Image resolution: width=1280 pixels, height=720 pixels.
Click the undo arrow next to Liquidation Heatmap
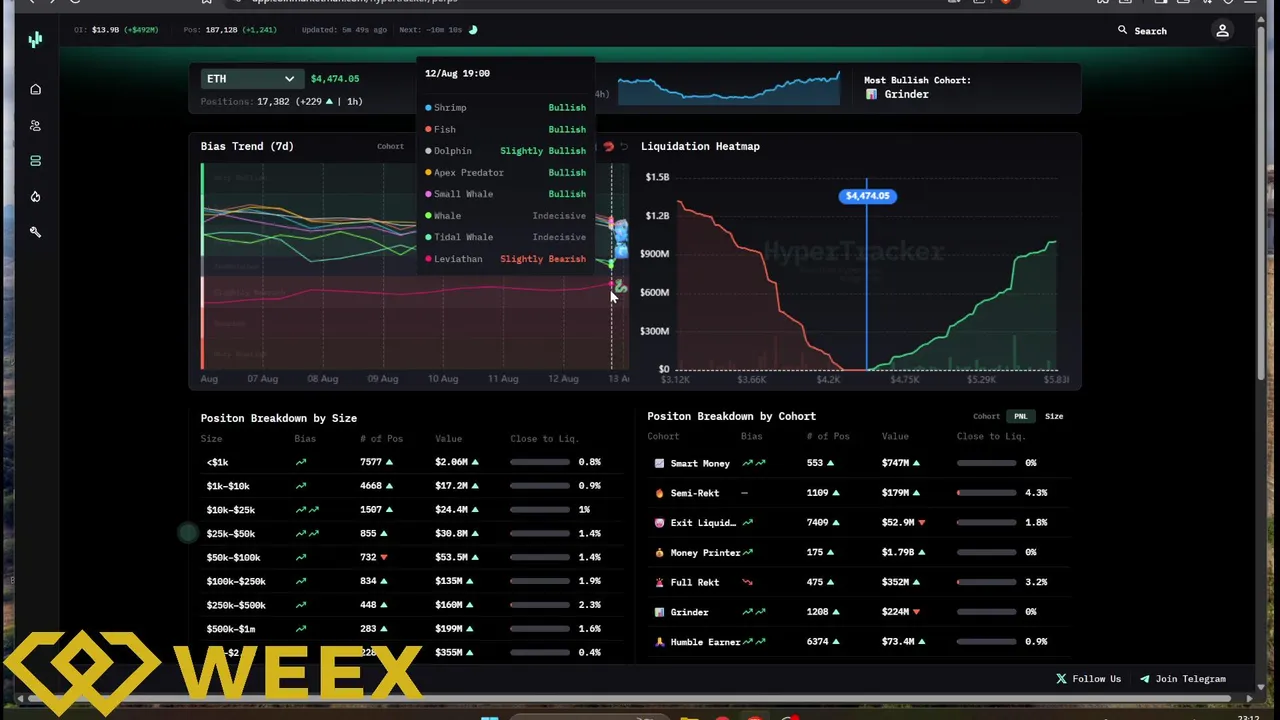click(624, 147)
